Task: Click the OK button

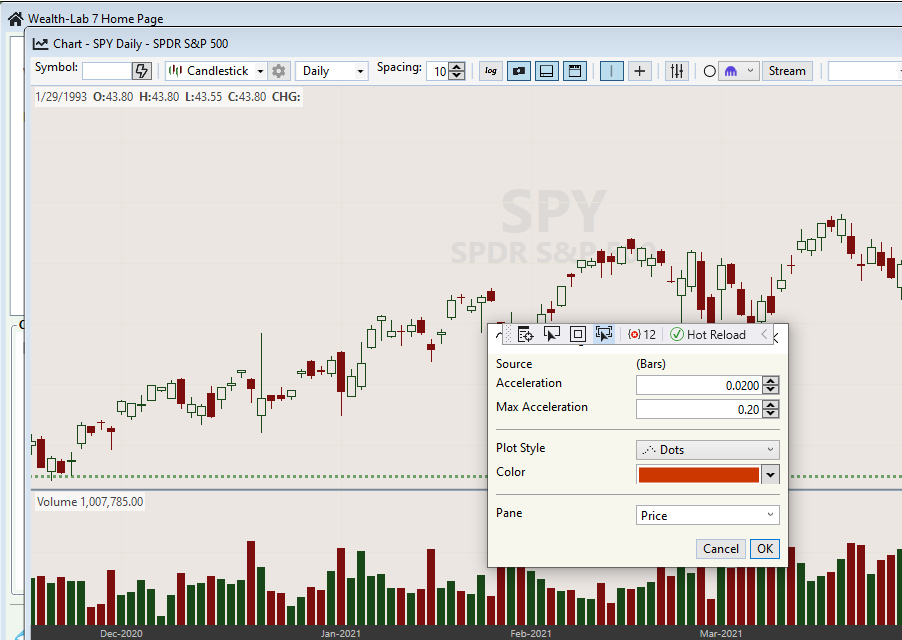Action: click(765, 549)
